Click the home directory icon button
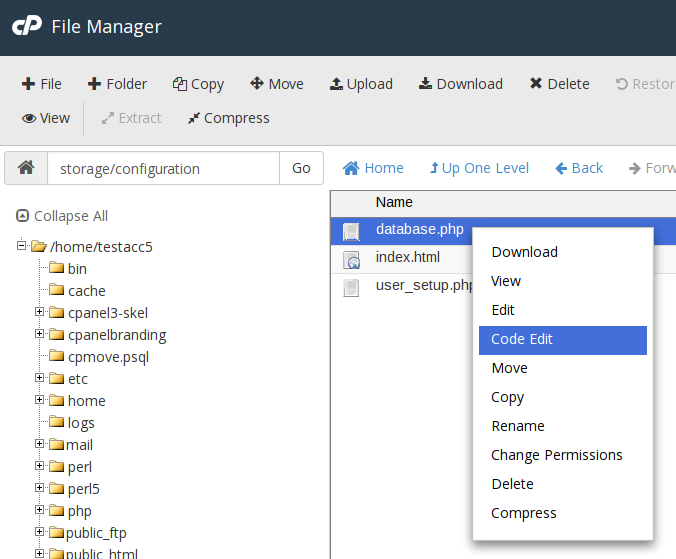This screenshot has height=559, width=676. tap(26, 168)
